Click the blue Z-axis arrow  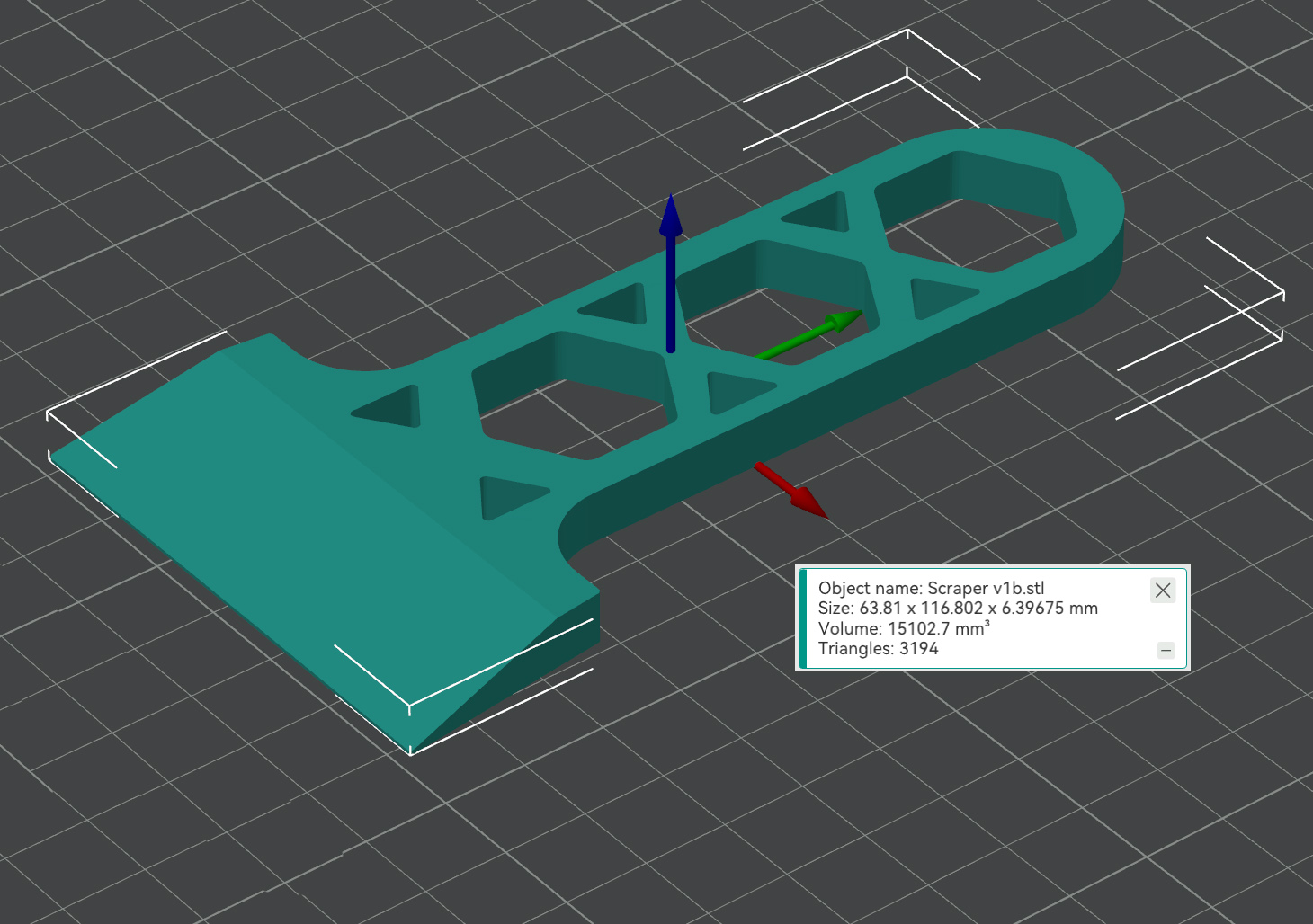pyautogui.click(x=671, y=272)
